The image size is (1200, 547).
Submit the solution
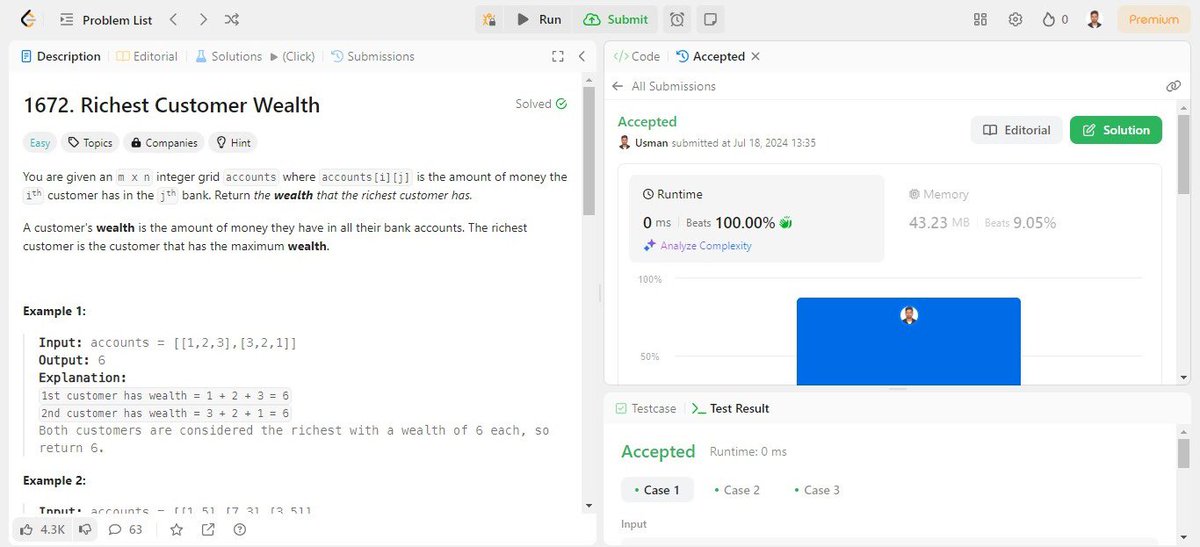[616, 19]
